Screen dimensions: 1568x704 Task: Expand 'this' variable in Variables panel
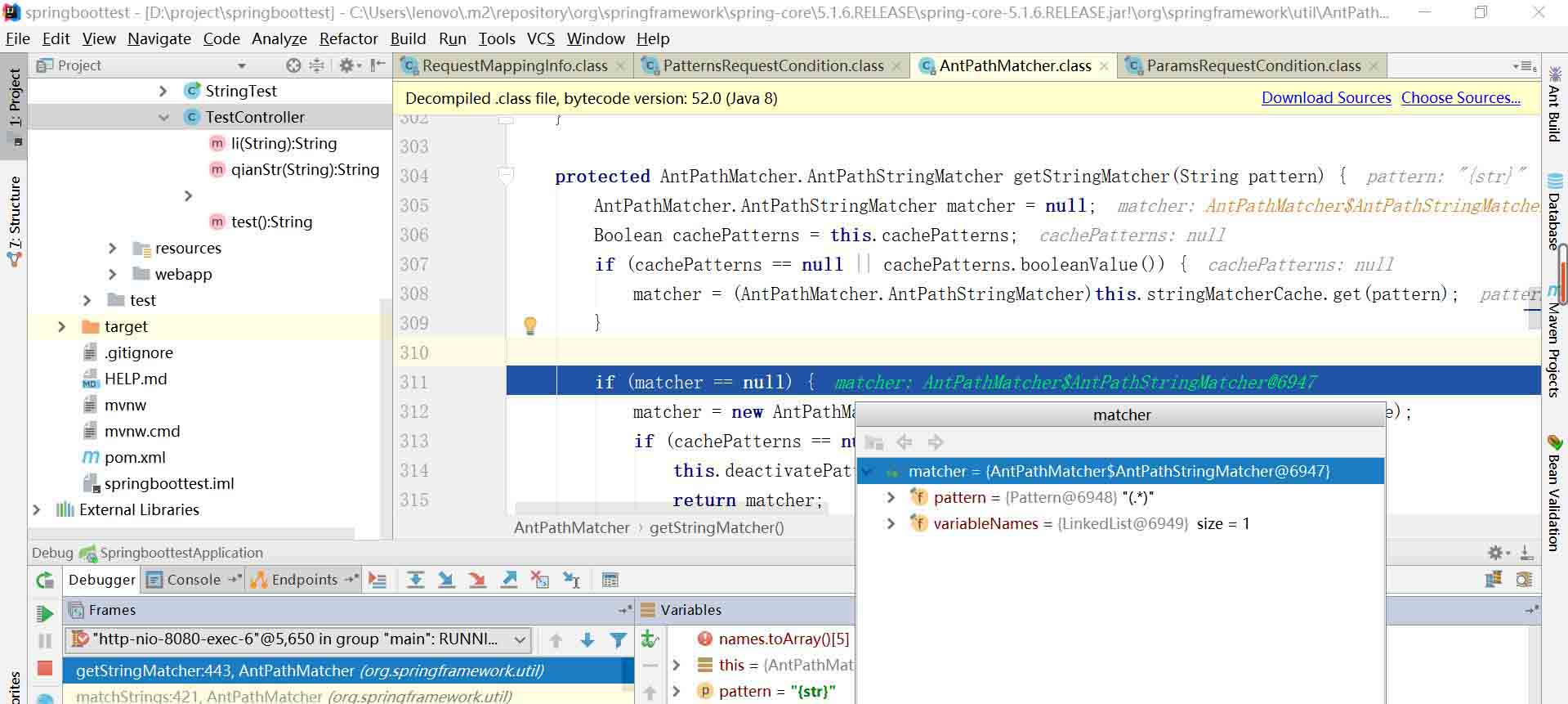coord(676,665)
